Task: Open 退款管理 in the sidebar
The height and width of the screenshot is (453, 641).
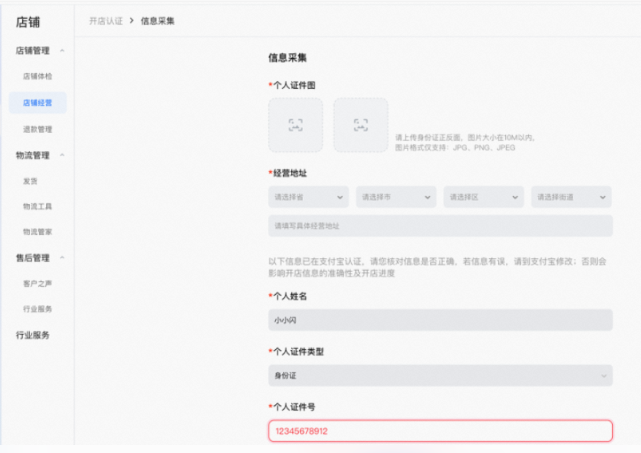Action: click(x=37, y=129)
